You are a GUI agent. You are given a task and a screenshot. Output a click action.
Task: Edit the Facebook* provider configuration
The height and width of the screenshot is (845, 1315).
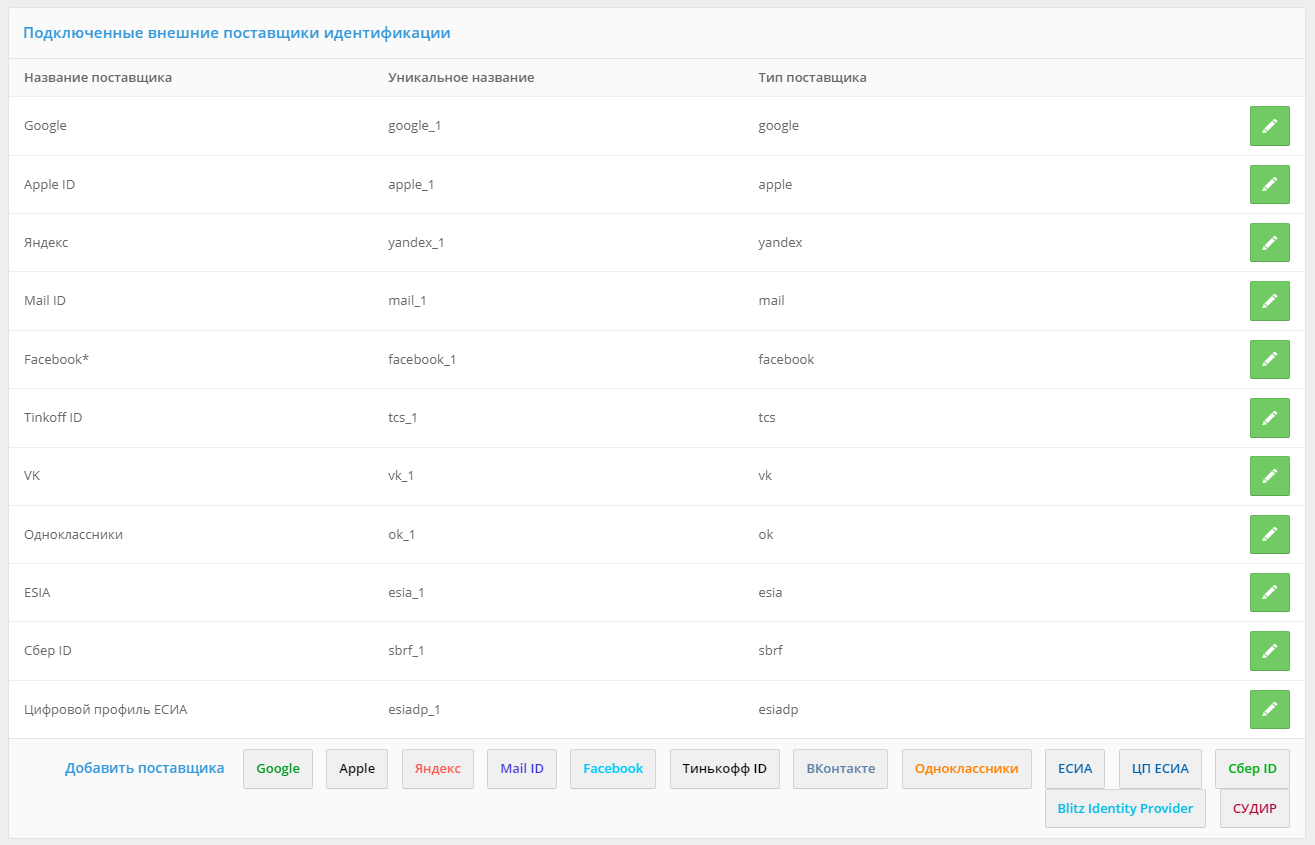[x=1269, y=359]
